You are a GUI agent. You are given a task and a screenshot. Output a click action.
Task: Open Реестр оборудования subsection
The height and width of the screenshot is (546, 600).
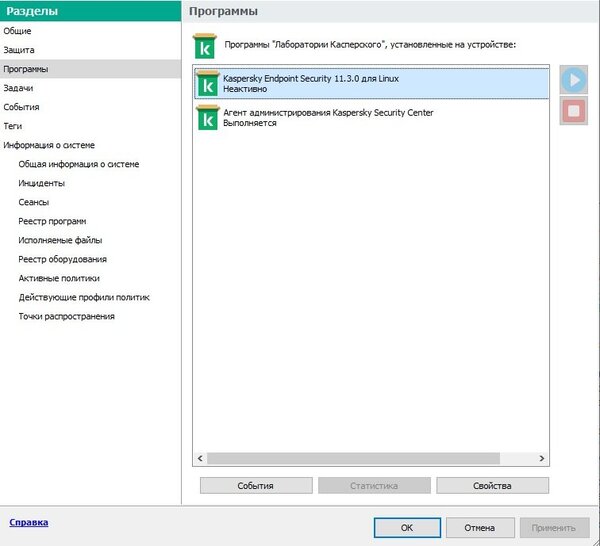click(63, 259)
